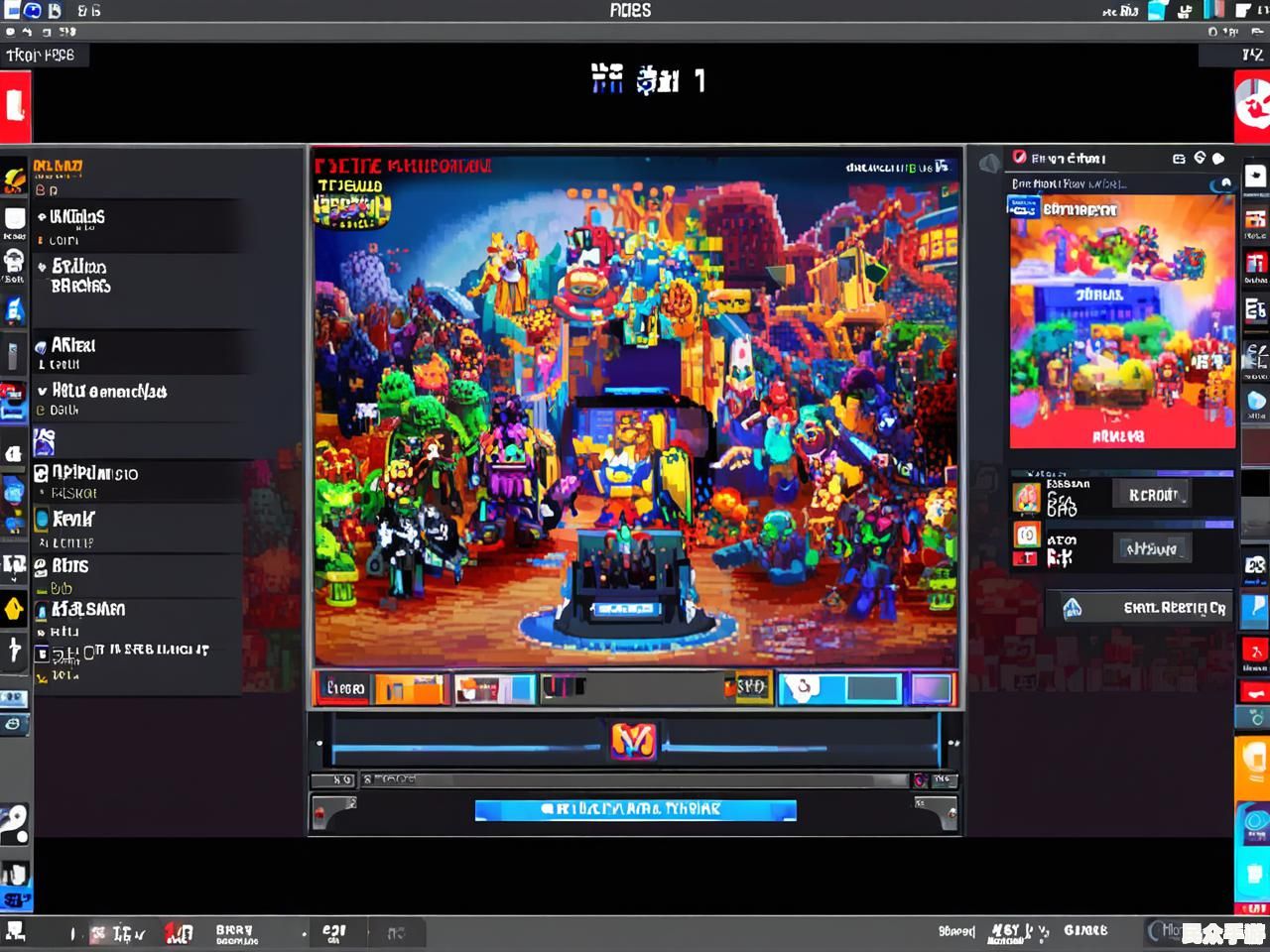Open the large game thumbnail in right panel
The image size is (1270, 952).
[x=1122, y=322]
